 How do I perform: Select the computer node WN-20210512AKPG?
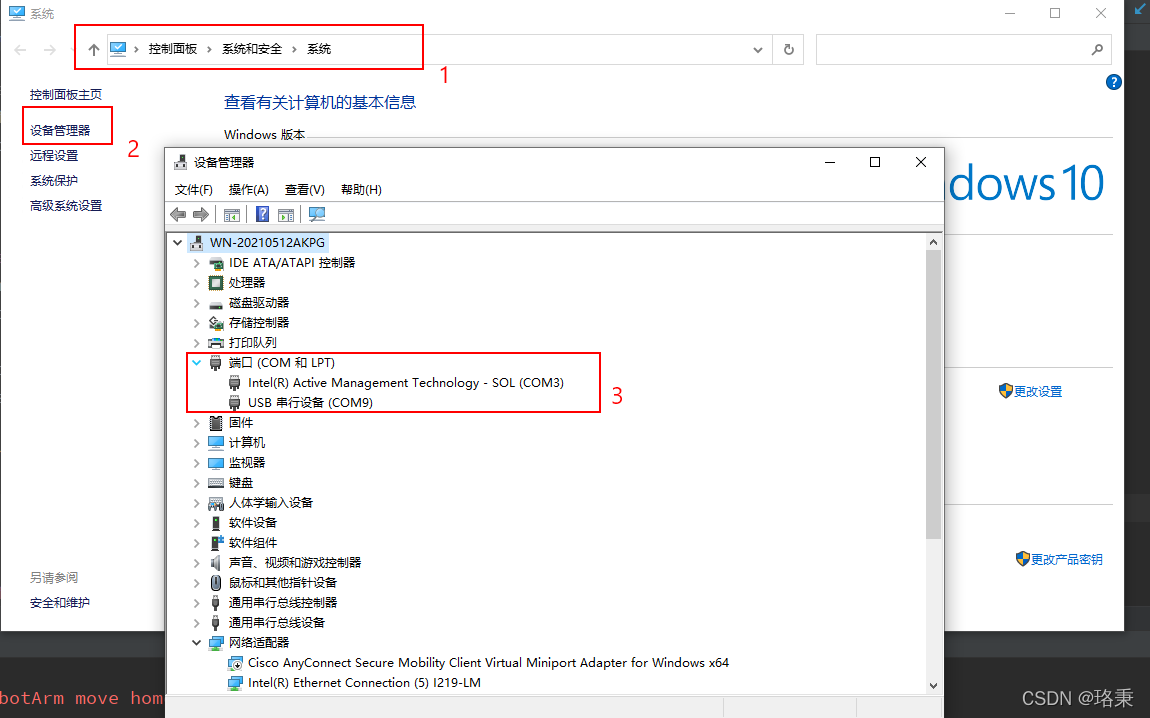click(x=267, y=242)
